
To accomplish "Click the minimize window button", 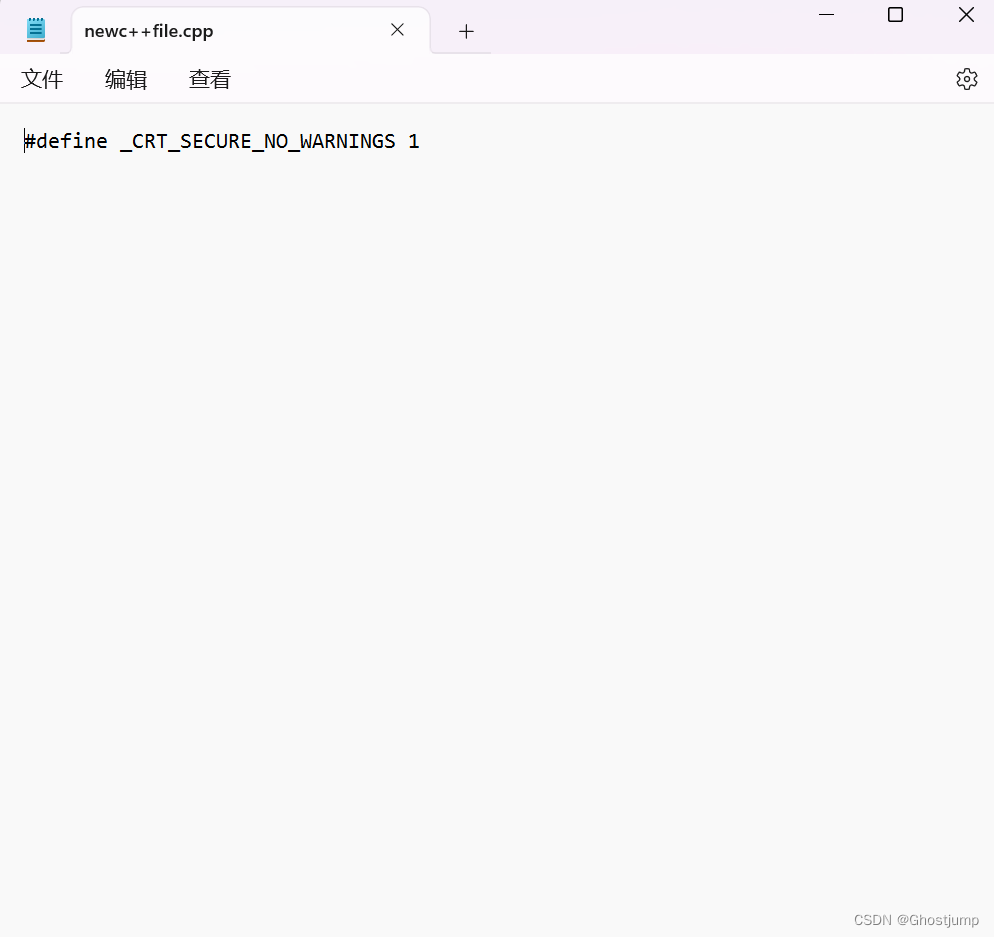I will pyautogui.click(x=826, y=15).
